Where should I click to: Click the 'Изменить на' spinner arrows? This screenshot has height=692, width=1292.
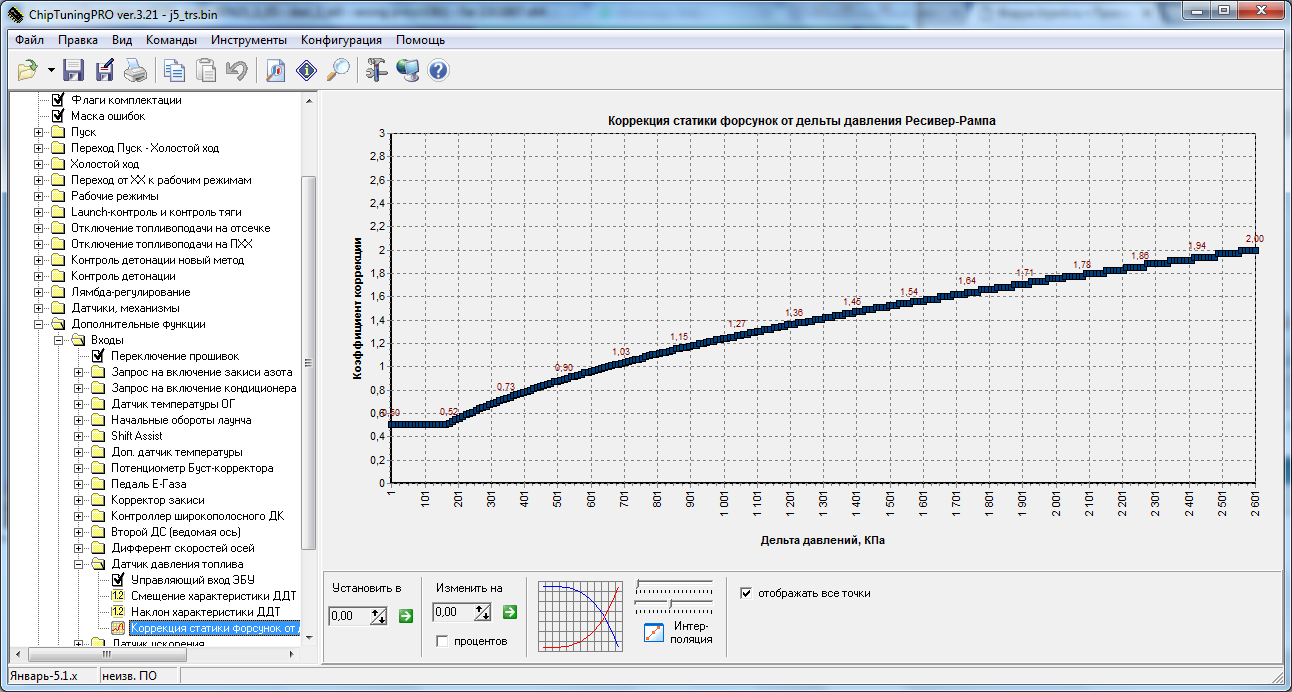point(483,612)
